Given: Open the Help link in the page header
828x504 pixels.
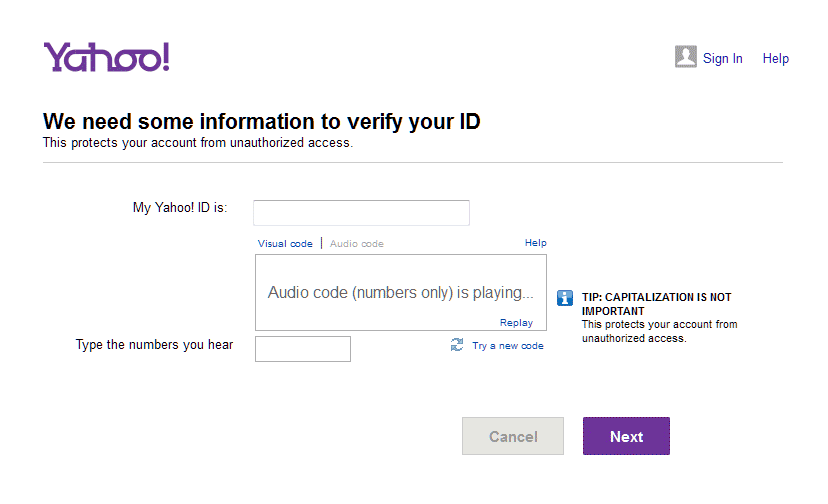Looking at the screenshot, I should pyautogui.click(x=775, y=58).
